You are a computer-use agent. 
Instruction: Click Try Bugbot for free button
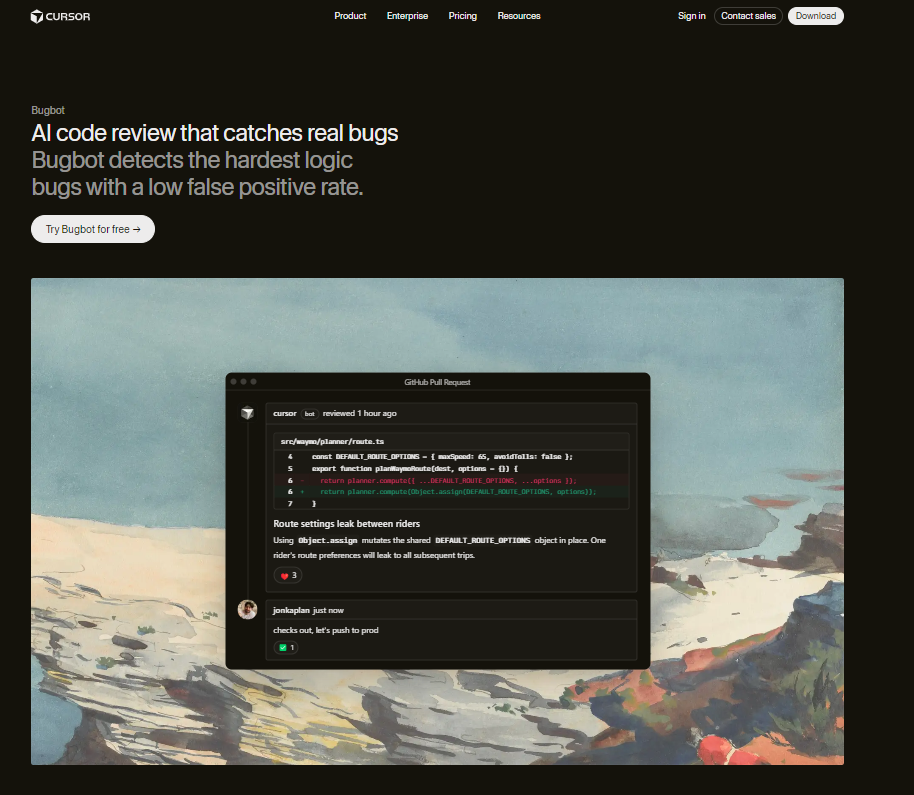click(x=93, y=229)
